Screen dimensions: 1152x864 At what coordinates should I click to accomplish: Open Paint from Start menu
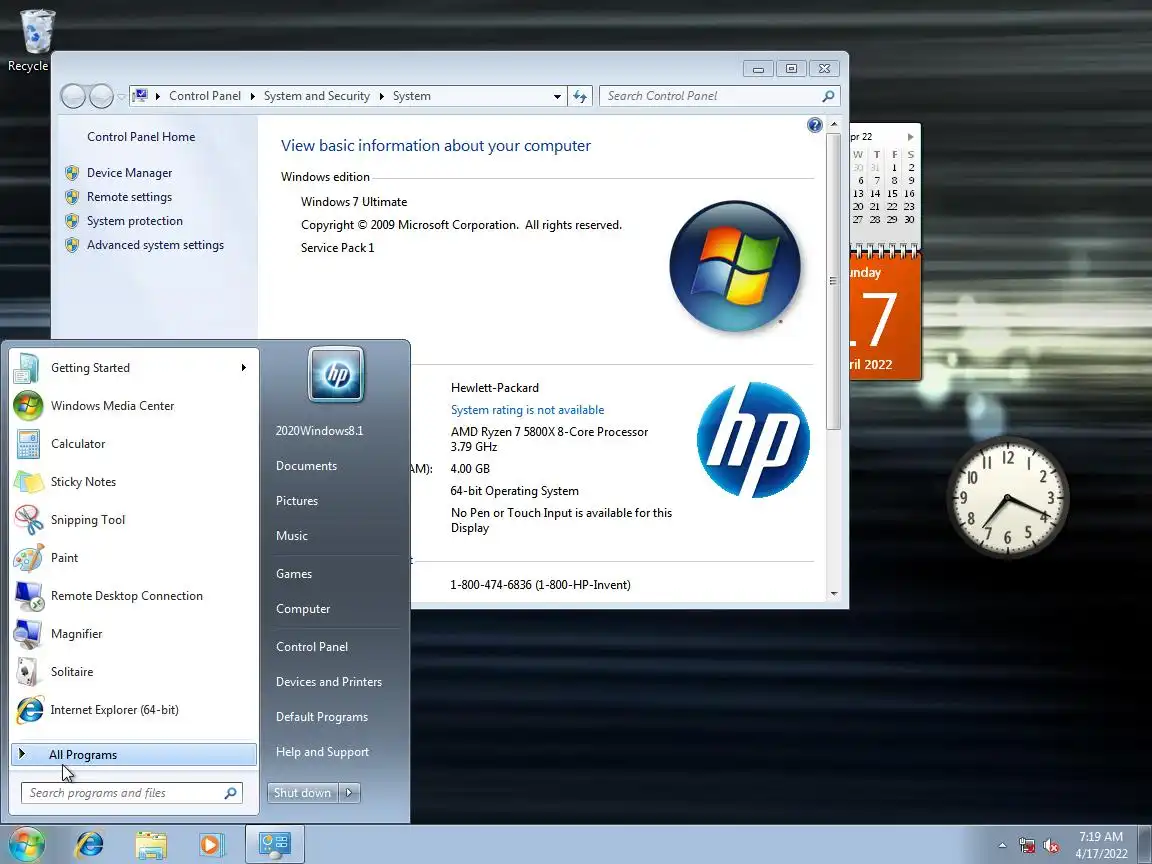point(134,558)
